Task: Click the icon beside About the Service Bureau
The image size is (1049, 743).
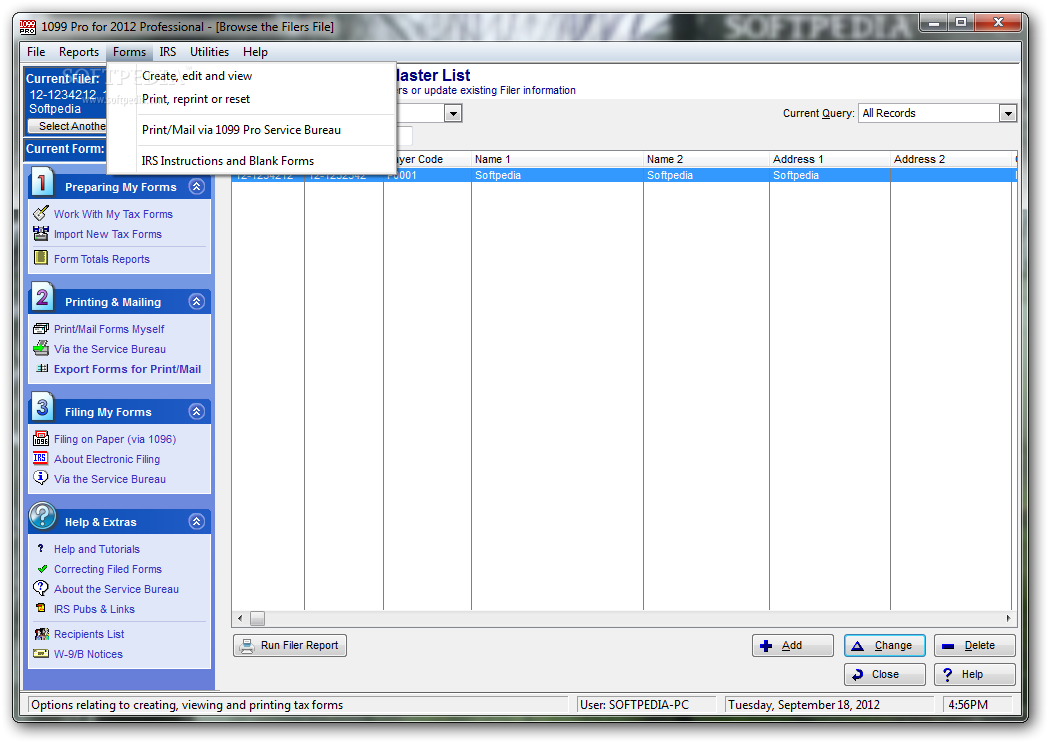Action: coord(41,588)
